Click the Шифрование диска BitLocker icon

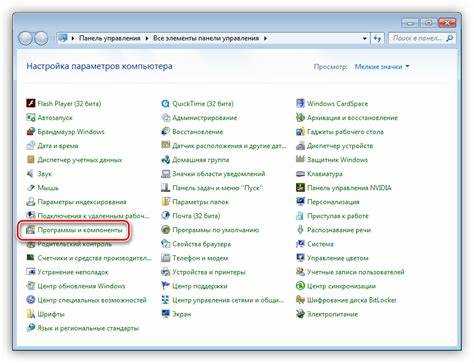[x=300, y=300]
